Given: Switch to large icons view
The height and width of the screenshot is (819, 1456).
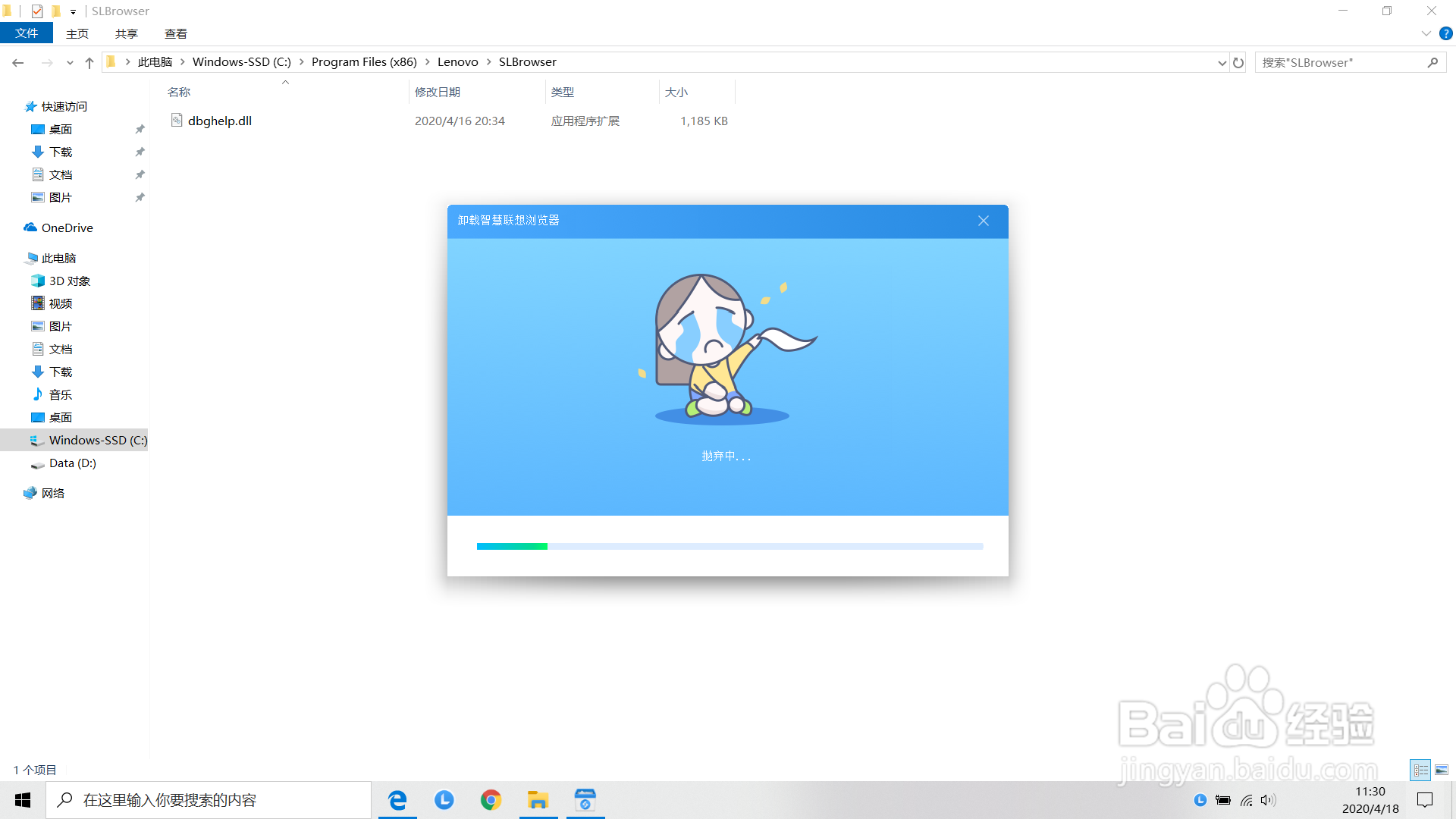Looking at the screenshot, I should click(1442, 770).
